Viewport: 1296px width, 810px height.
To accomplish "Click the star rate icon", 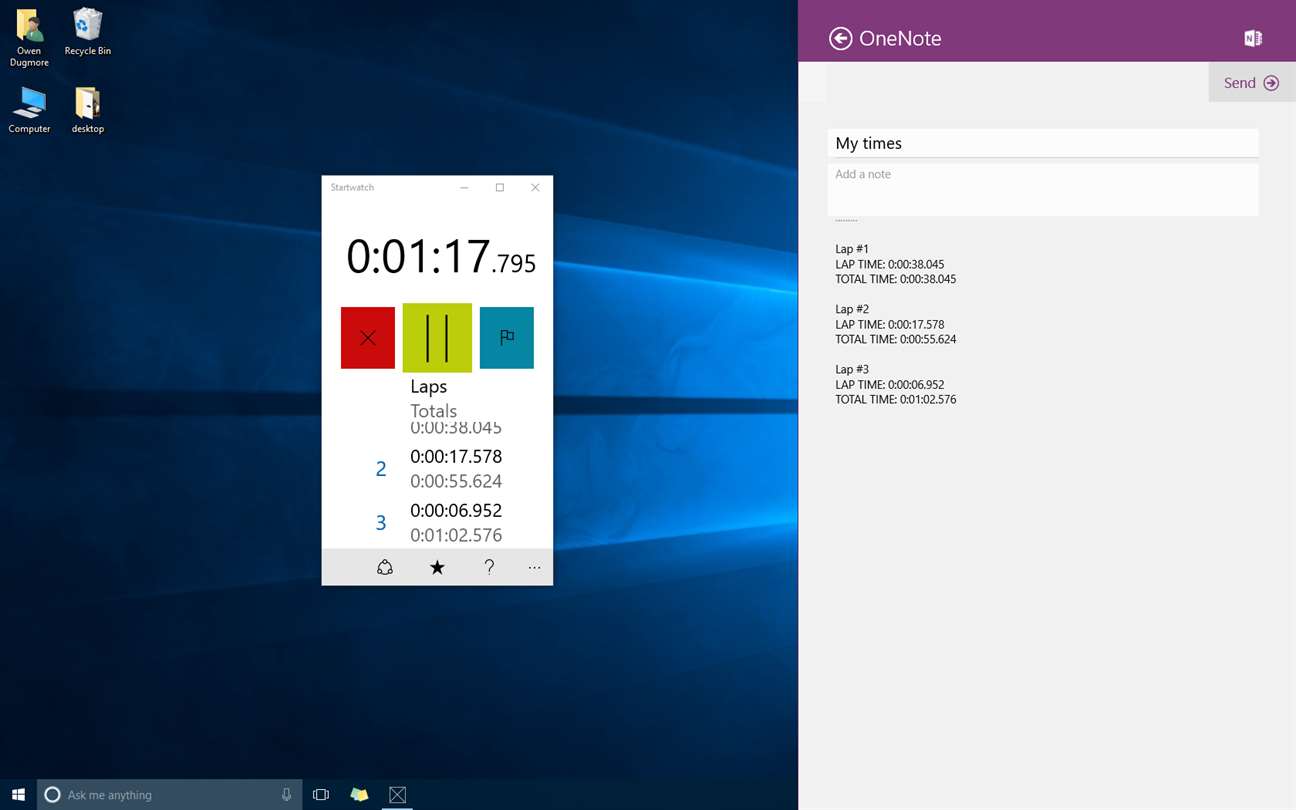I will (437, 567).
